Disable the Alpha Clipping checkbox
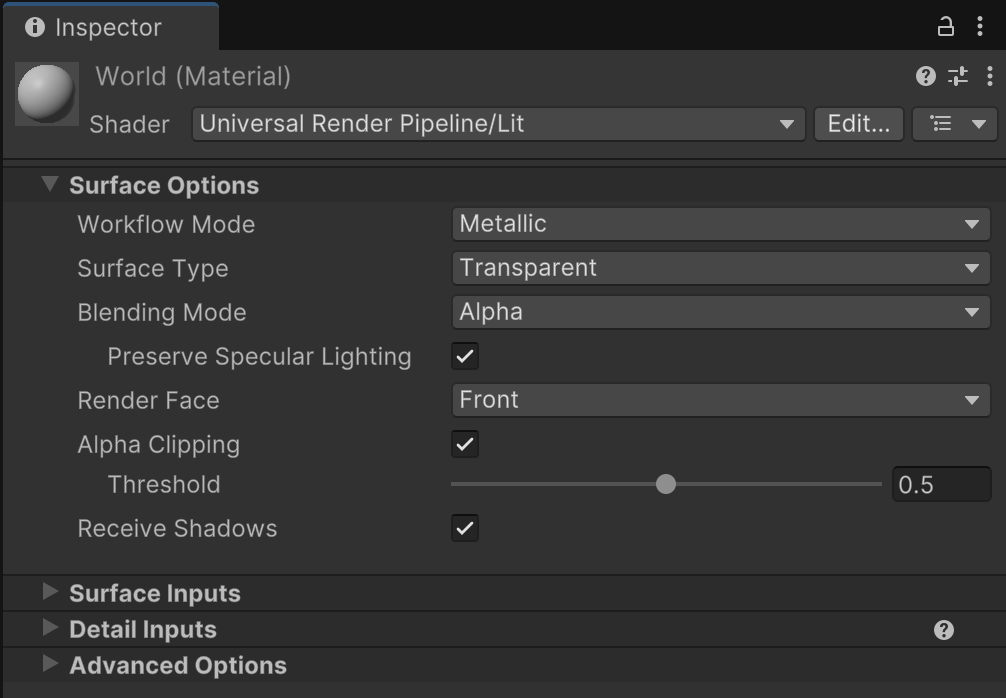Viewport: 1006px width, 698px height. coord(465,444)
